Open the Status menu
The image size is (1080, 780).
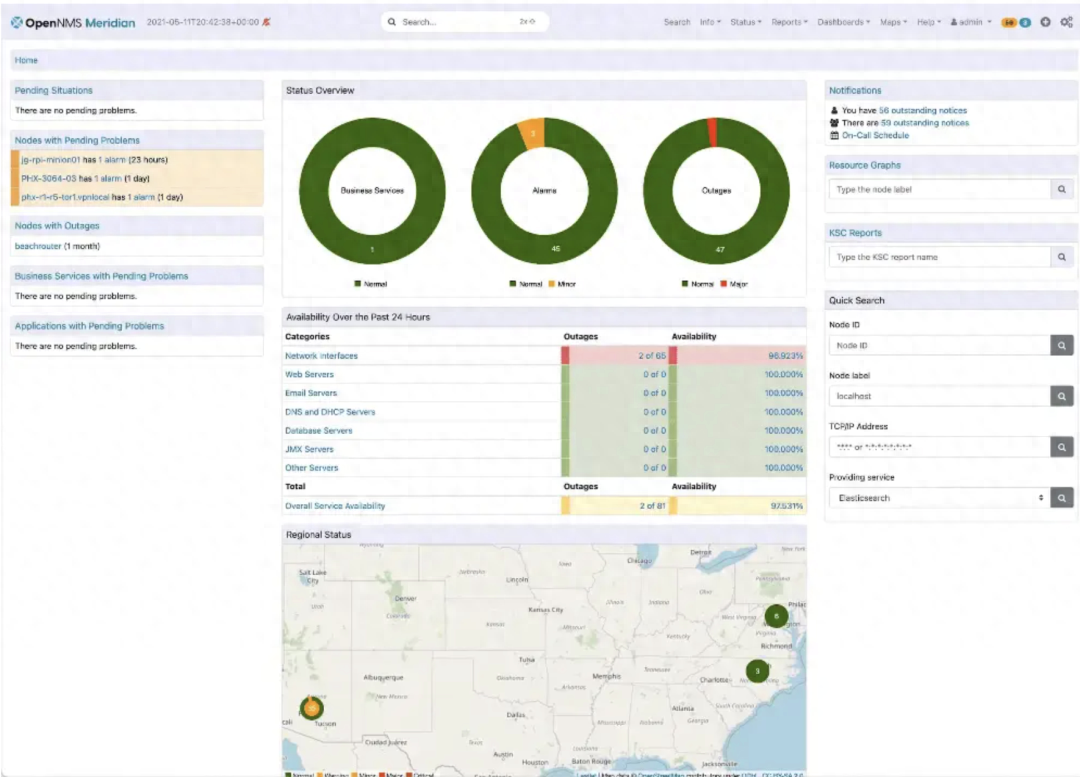click(x=745, y=22)
